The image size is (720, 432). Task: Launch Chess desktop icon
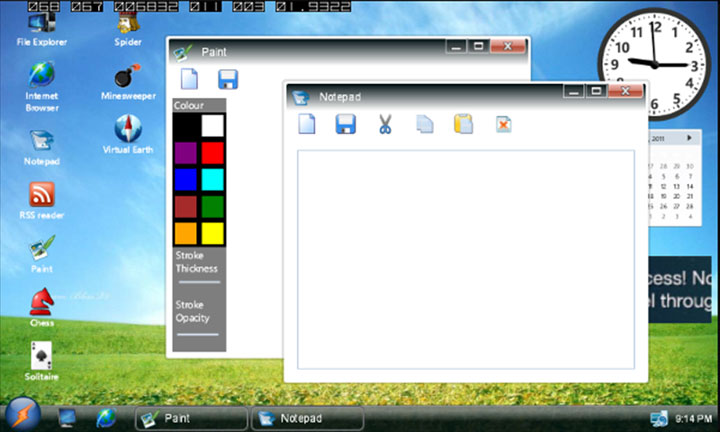point(42,307)
